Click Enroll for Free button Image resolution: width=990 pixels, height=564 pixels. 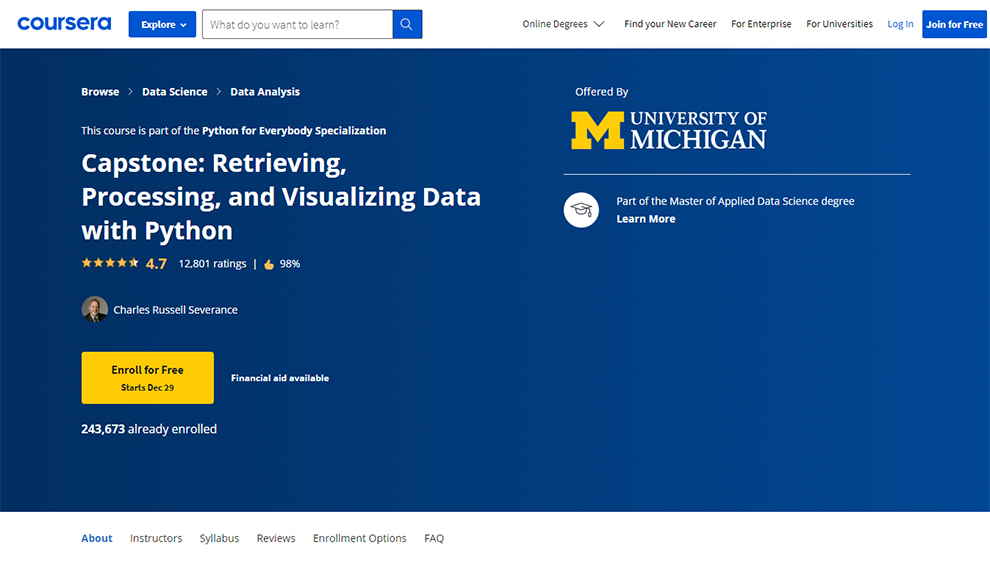tap(147, 378)
